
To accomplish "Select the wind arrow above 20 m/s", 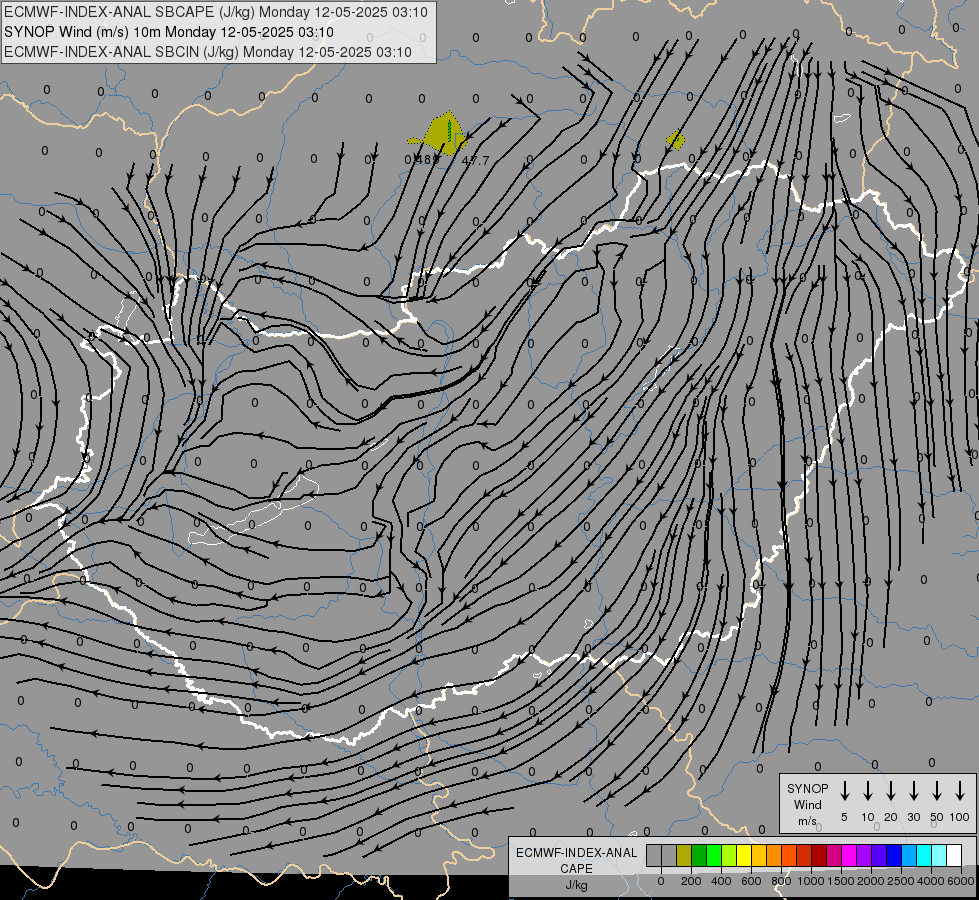I will (x=891, y=791).
